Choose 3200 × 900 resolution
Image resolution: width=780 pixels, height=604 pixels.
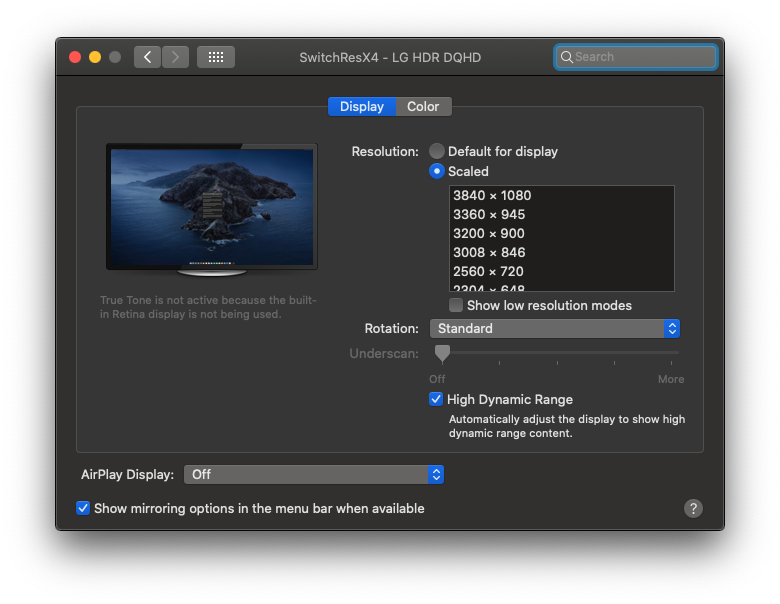(562, 233)
